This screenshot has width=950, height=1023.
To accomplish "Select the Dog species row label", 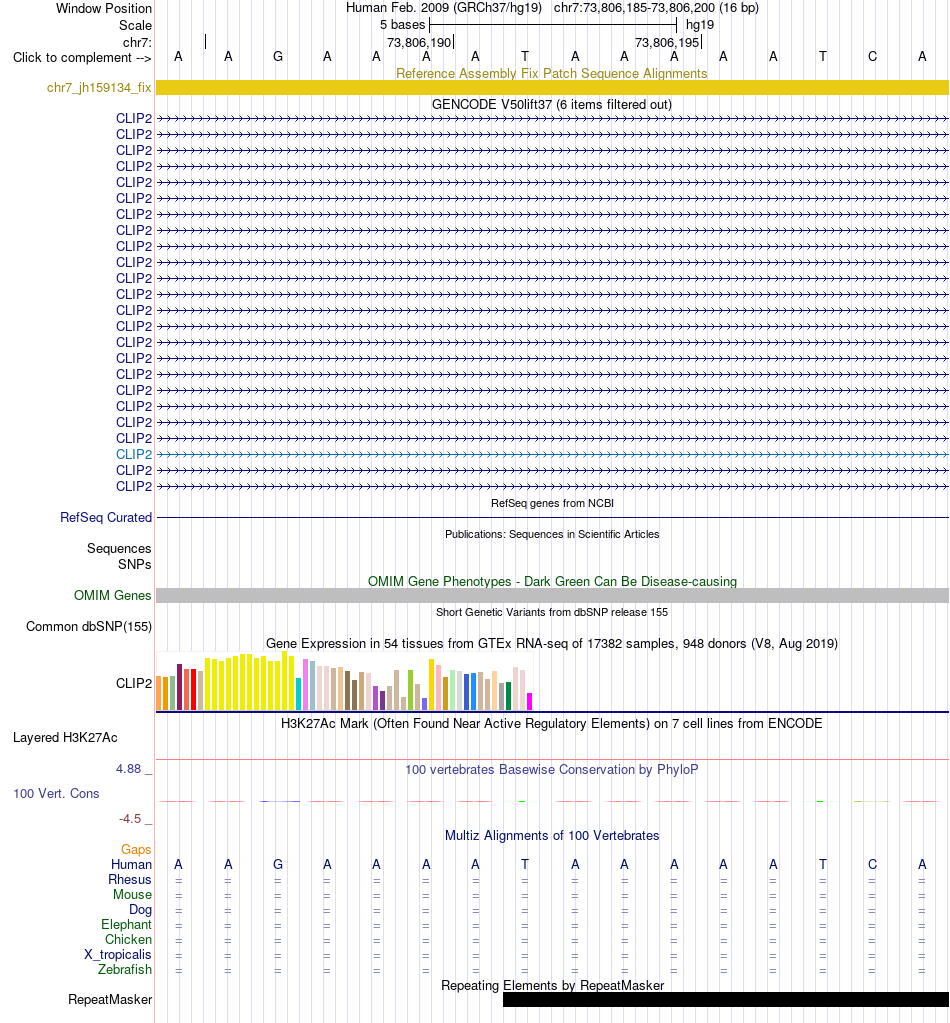I will point(140,909).
